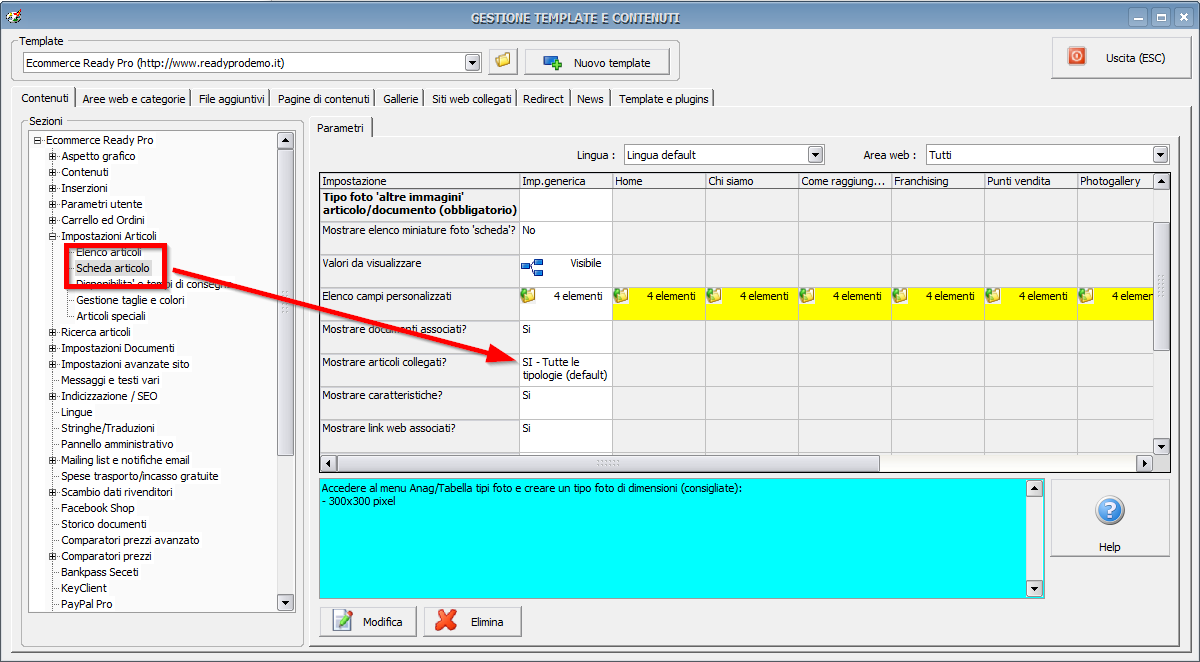1200x662 pixels.
Task: Select Facebook Shop in the tree
Action: click(x=97, y=508)
